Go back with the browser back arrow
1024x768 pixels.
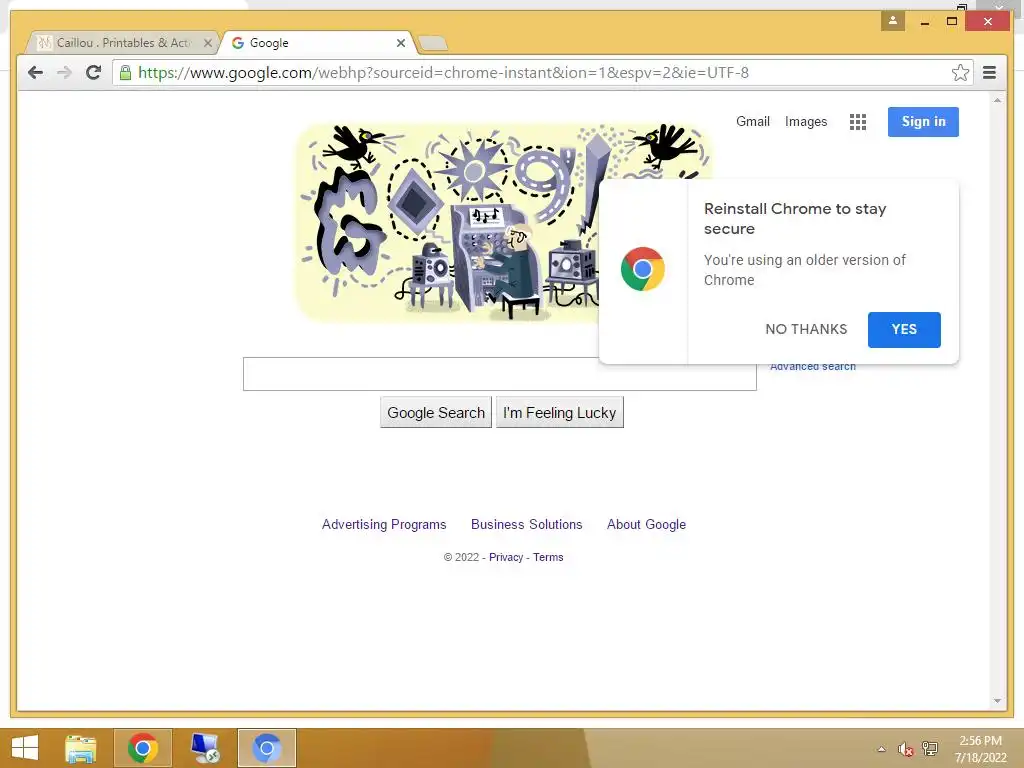(x=35, y=72)
